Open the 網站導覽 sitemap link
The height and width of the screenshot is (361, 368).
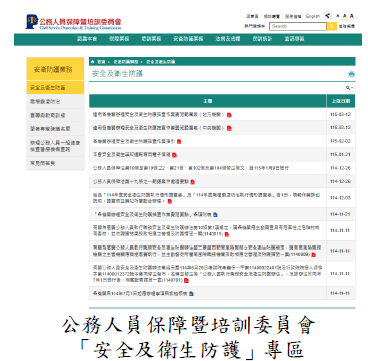pos(271,16)
